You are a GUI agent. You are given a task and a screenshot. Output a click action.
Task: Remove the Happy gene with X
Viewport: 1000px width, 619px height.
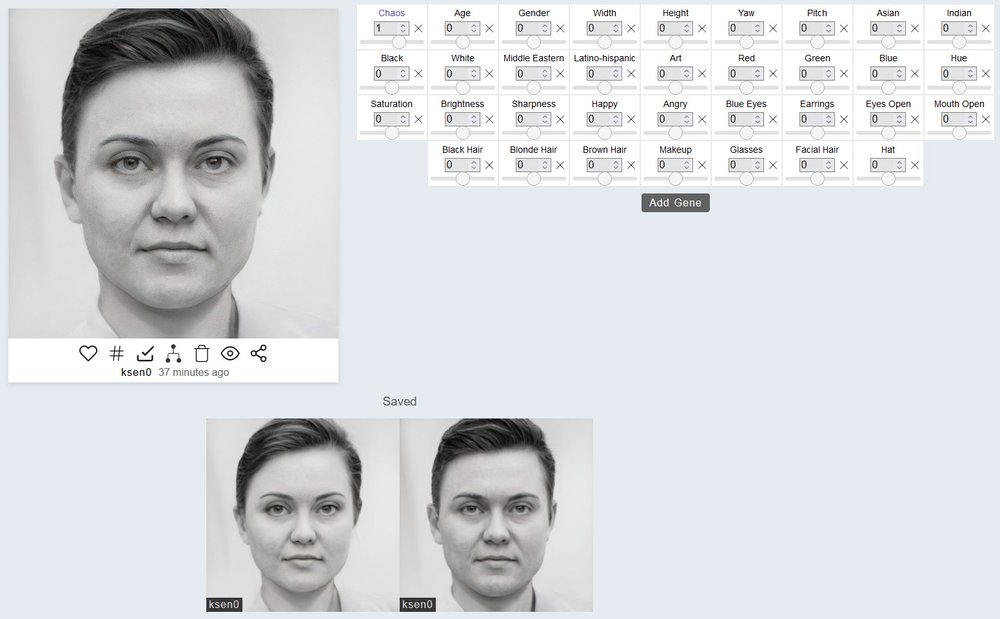[631, 119]
